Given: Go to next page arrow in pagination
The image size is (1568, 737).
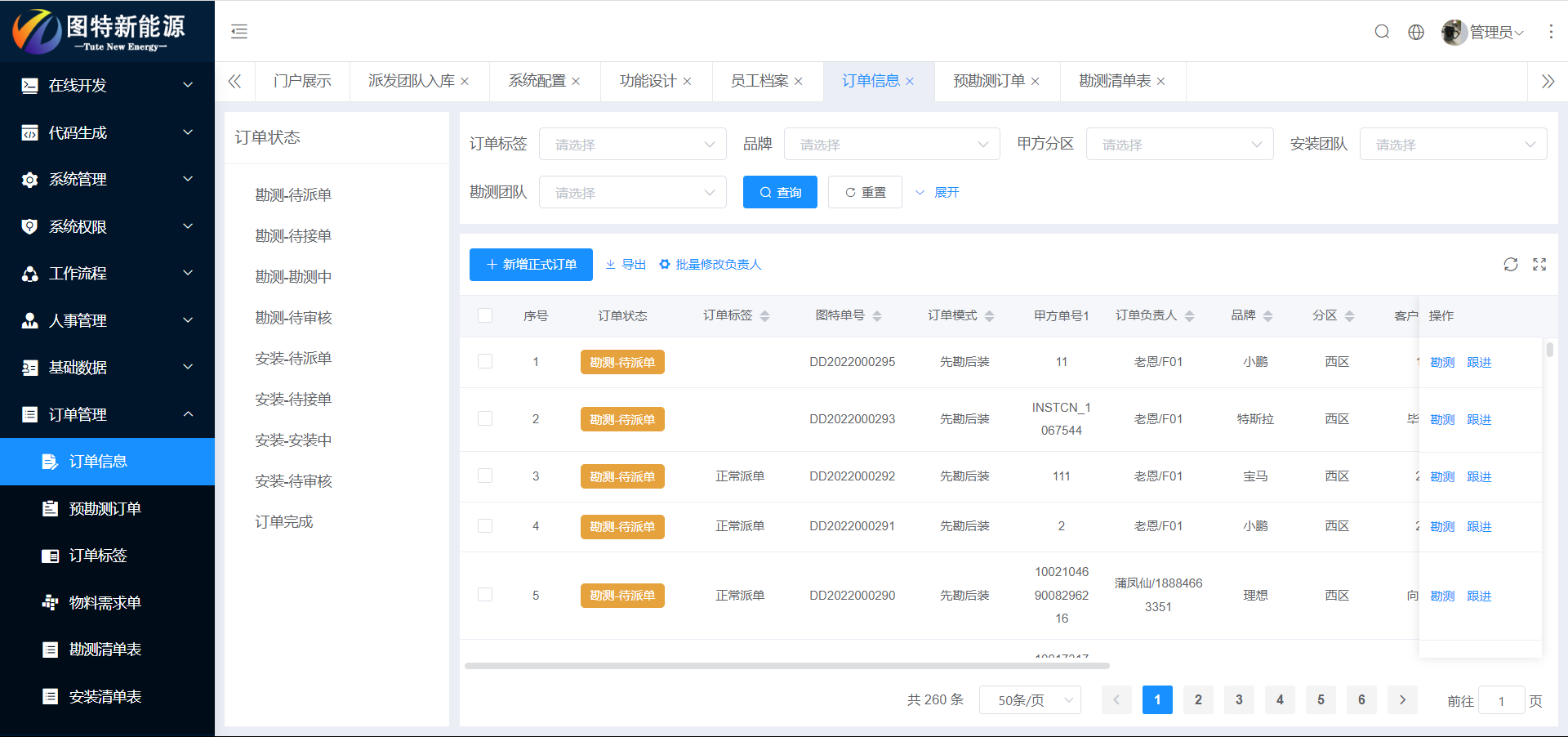Looking at the screenshot, I should pyautogui.click(x=1402, y=700).
